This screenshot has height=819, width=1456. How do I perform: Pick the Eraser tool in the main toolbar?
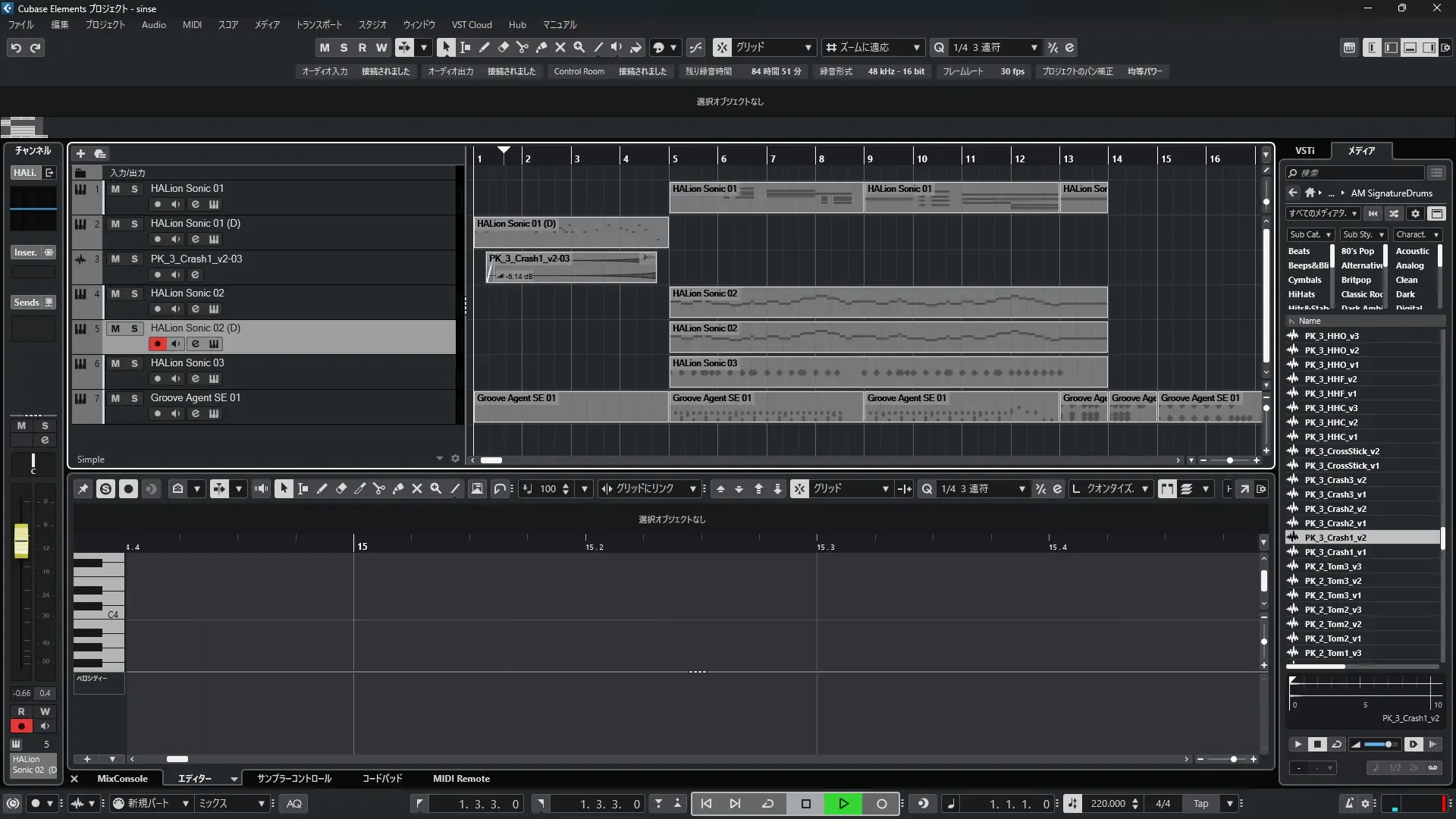tap(503, 47)
